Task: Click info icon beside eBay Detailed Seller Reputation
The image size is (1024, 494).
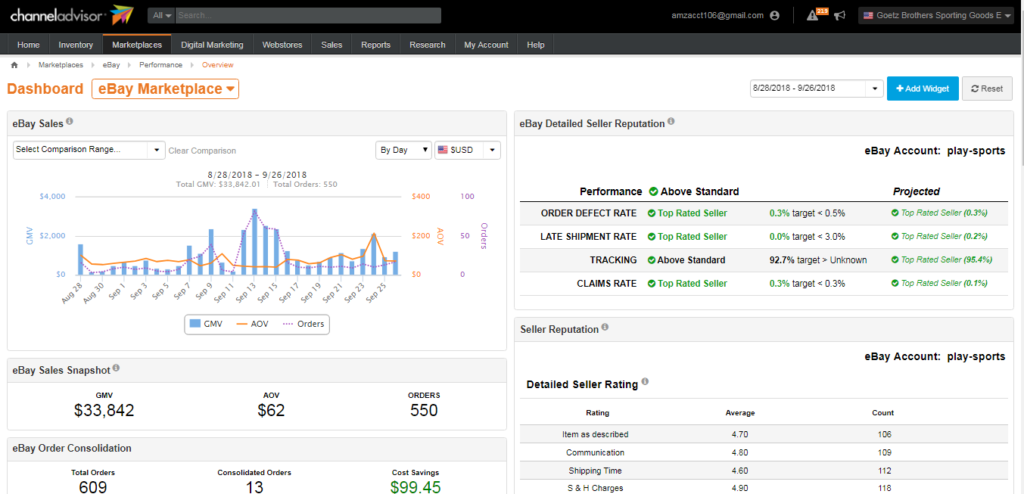Action: pos(671,122)
